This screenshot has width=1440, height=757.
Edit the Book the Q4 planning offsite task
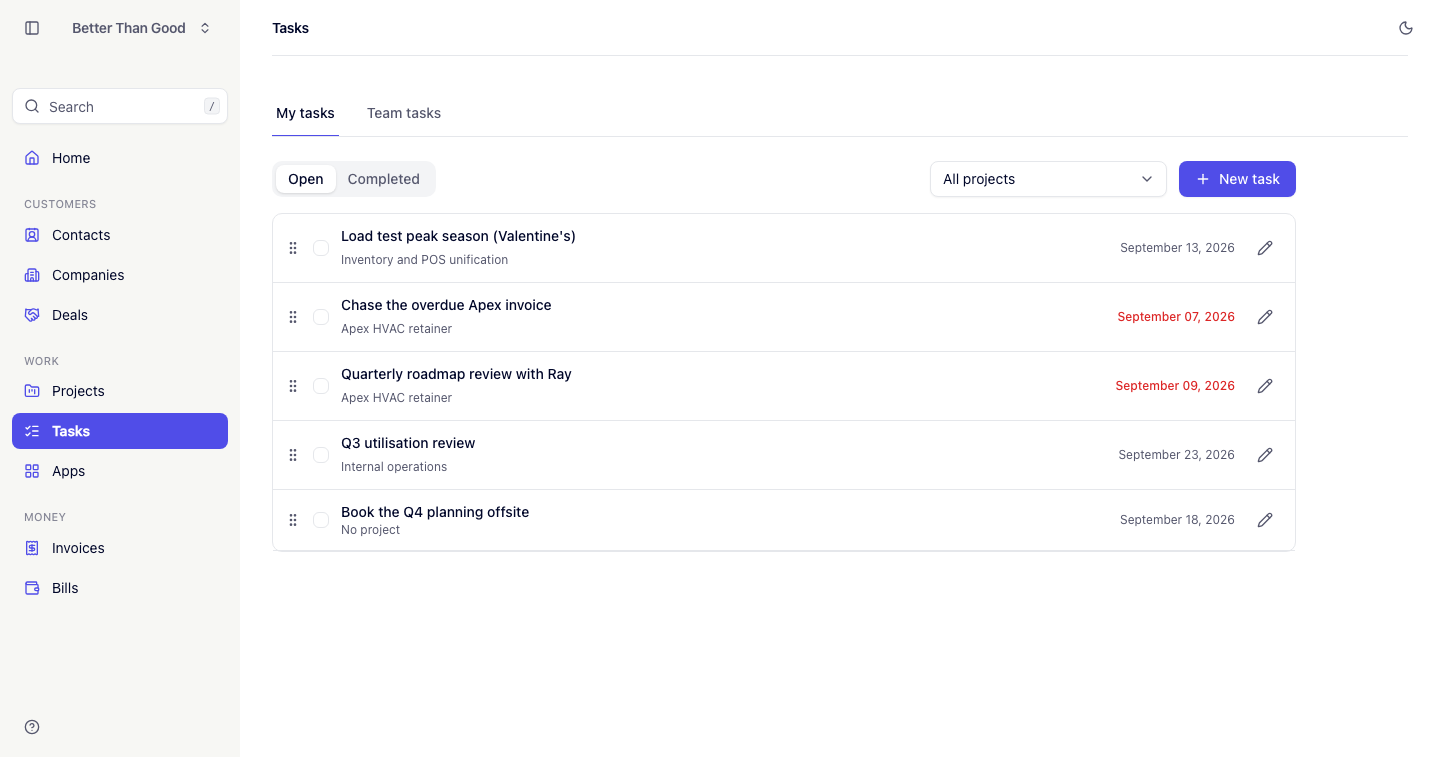pos(1265,520)
